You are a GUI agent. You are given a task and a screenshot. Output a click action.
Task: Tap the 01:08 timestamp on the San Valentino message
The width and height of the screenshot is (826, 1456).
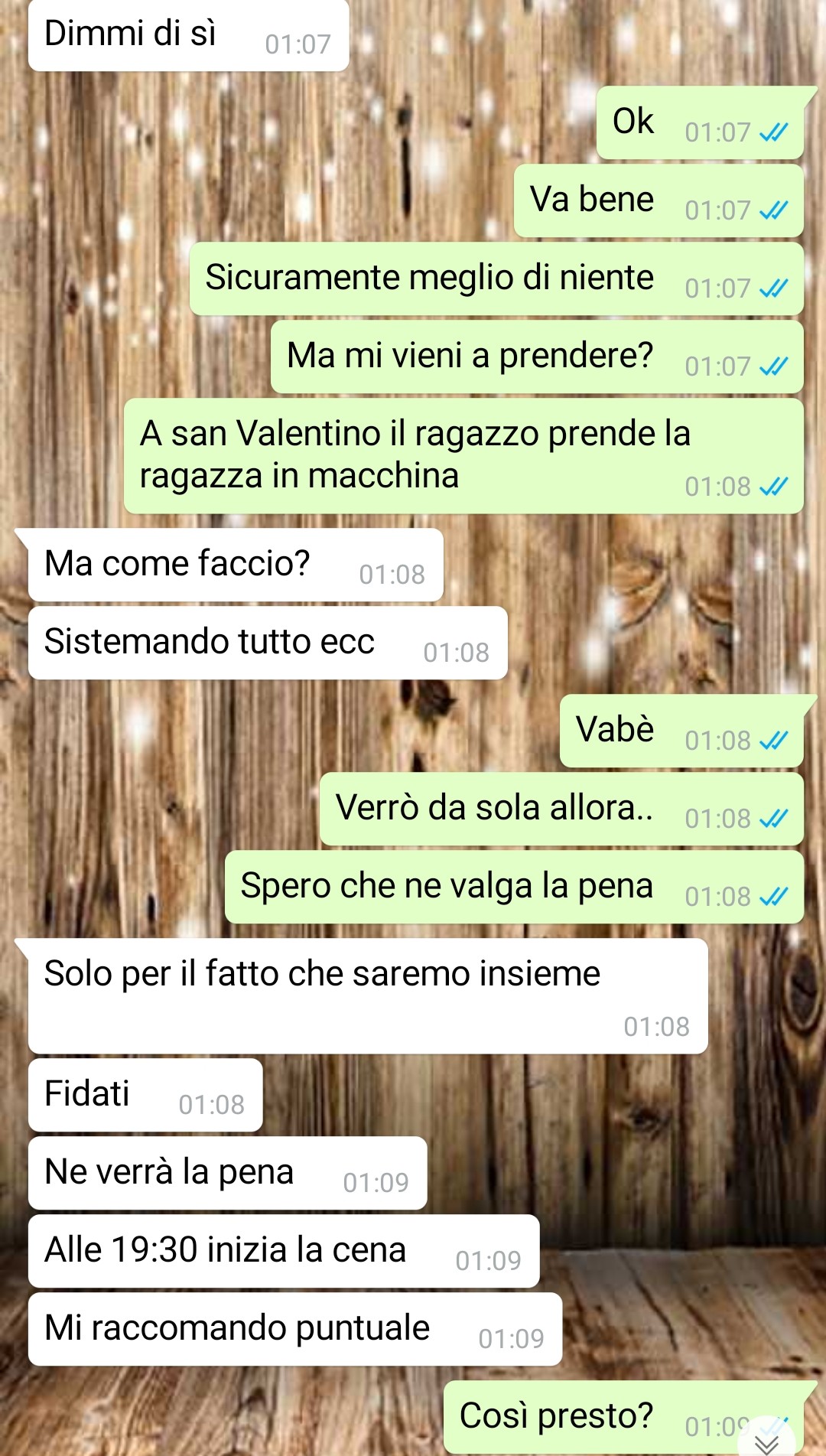pos(717,487)
